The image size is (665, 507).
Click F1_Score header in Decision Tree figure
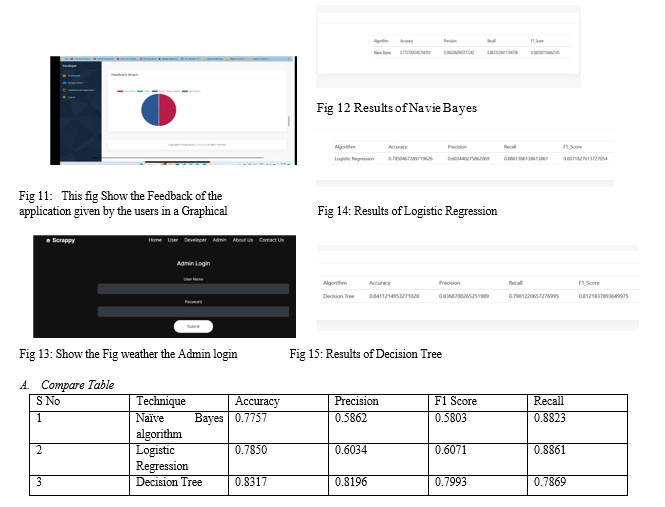click(x=589, y=283)
